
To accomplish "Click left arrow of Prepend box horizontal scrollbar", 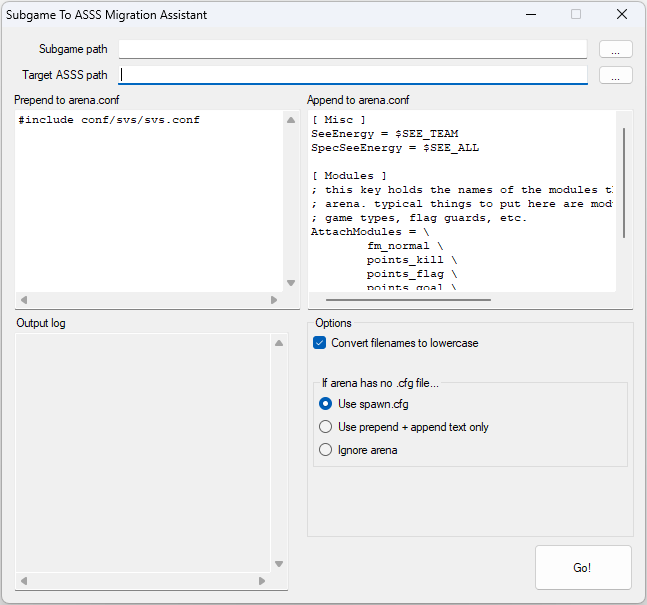I will pos(24,300).
